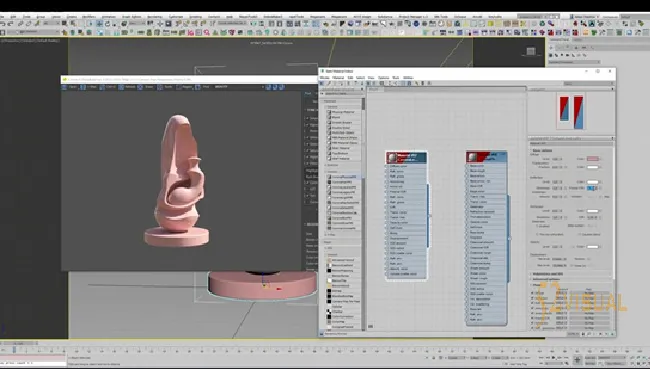Open the BEAUTY render element dropdown
The height and width of the screenshot is (369, 650).
(239, 87)
